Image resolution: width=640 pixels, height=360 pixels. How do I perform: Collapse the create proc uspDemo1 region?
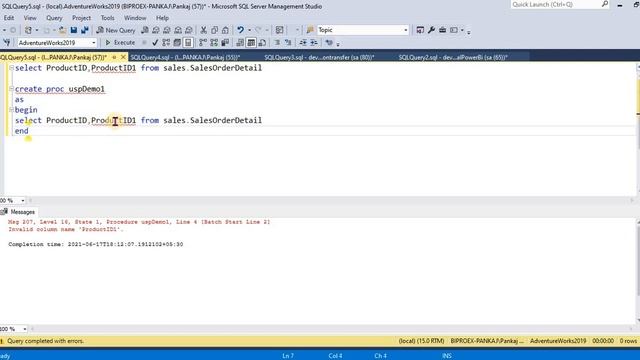tap(11, 89)
